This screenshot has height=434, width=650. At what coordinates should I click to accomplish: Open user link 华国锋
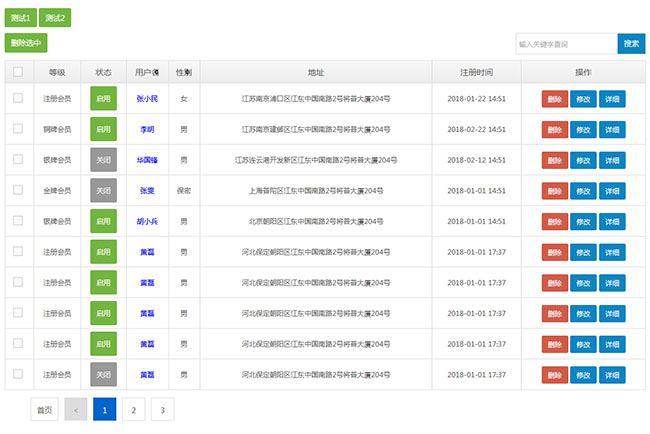click(147, 160)
